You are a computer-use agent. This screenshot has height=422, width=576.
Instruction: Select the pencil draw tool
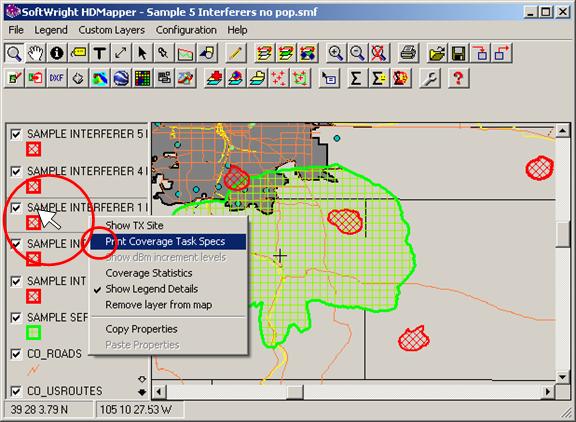[235, 53]
